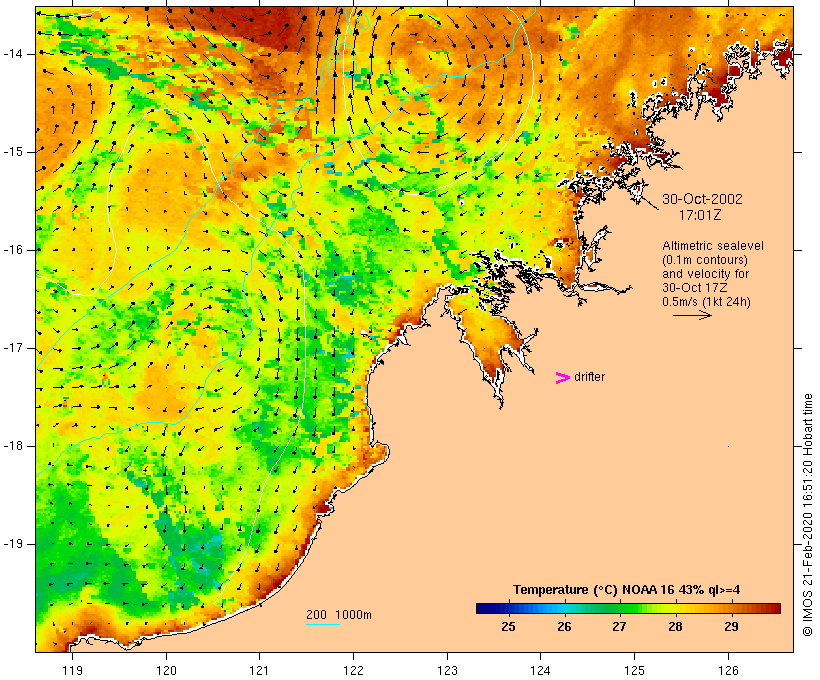
Task: Click the 'Temperature (°C) NOAA 16 43% ql>=4' title
Action: point(627,590)
